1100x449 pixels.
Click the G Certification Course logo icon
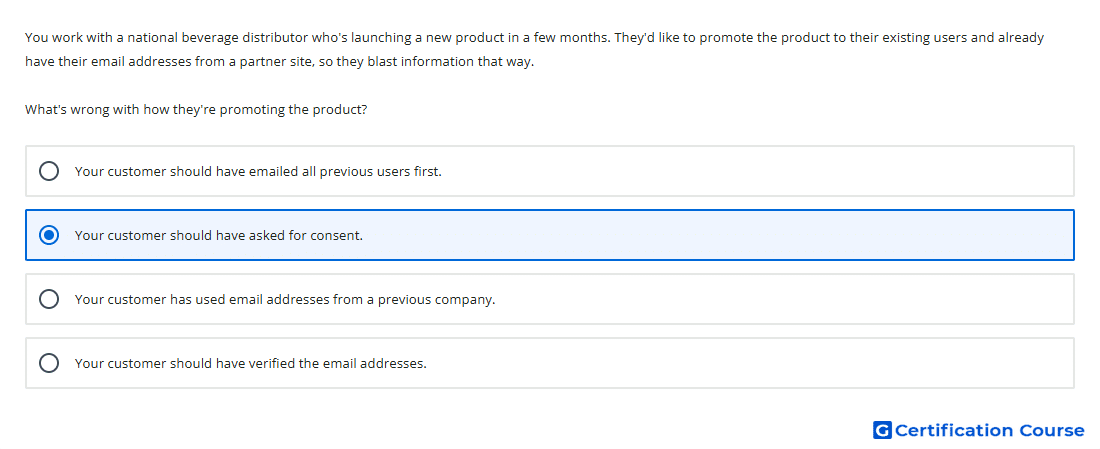click(x=882, y=430)
